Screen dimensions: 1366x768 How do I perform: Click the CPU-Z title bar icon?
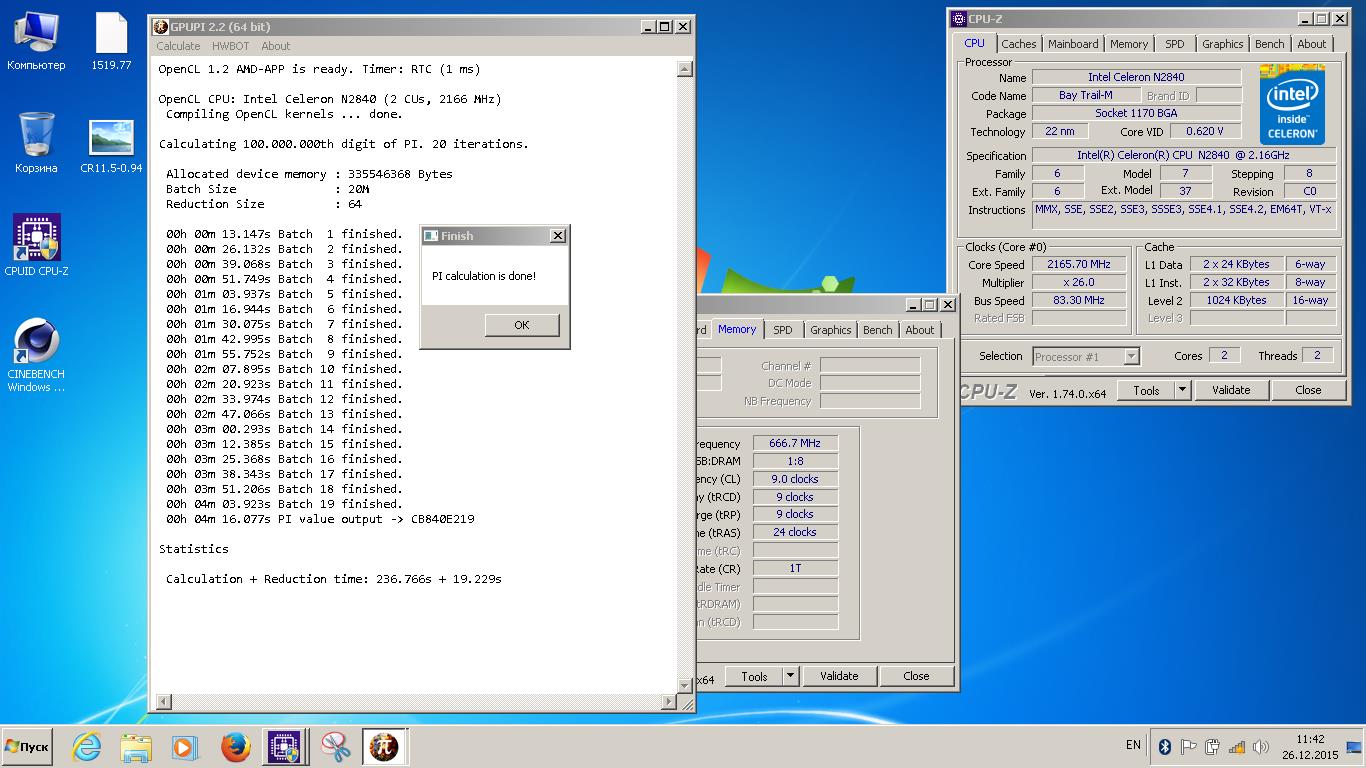(x=959, y=19)
